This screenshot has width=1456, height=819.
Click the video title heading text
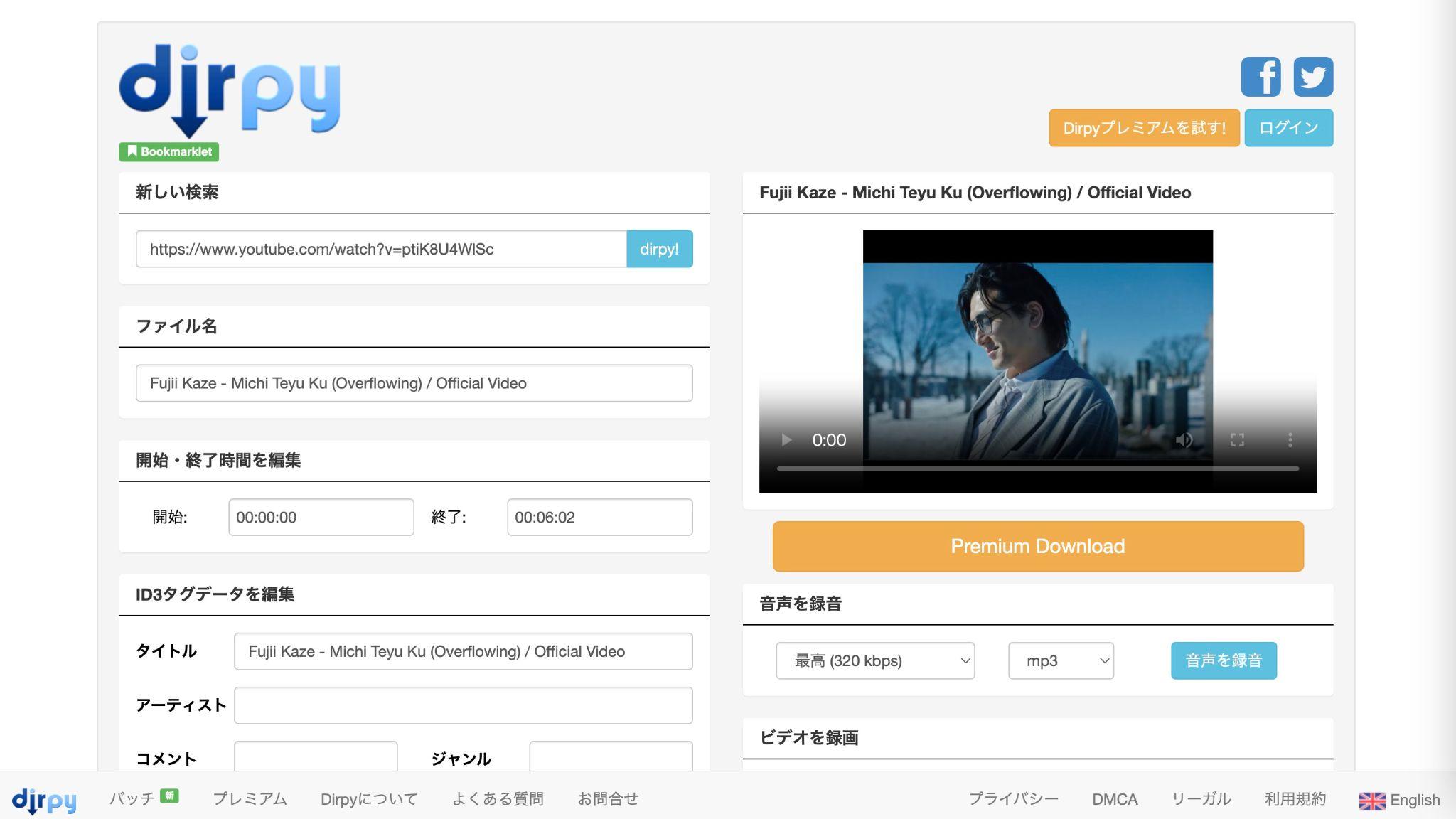(975, 193)
